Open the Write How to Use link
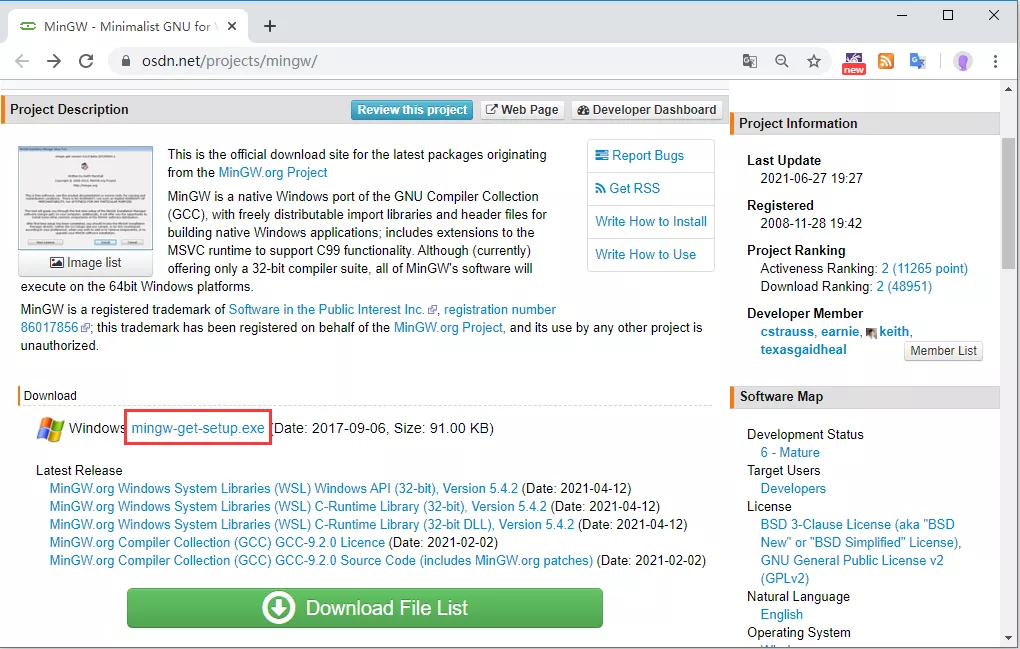The image size is (1020, 649). 645,254
